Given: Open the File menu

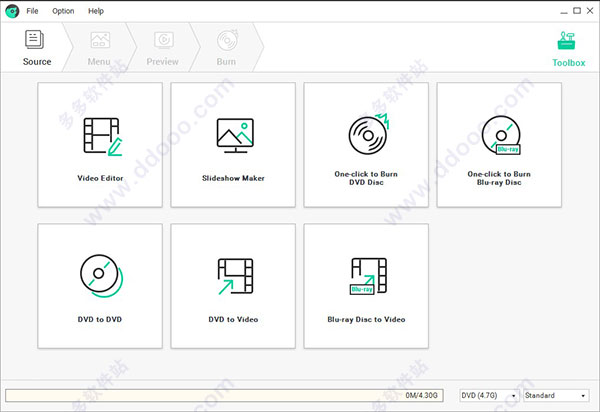Looking at the screenshot, I should pyautogui.click(x=32, y=11).
